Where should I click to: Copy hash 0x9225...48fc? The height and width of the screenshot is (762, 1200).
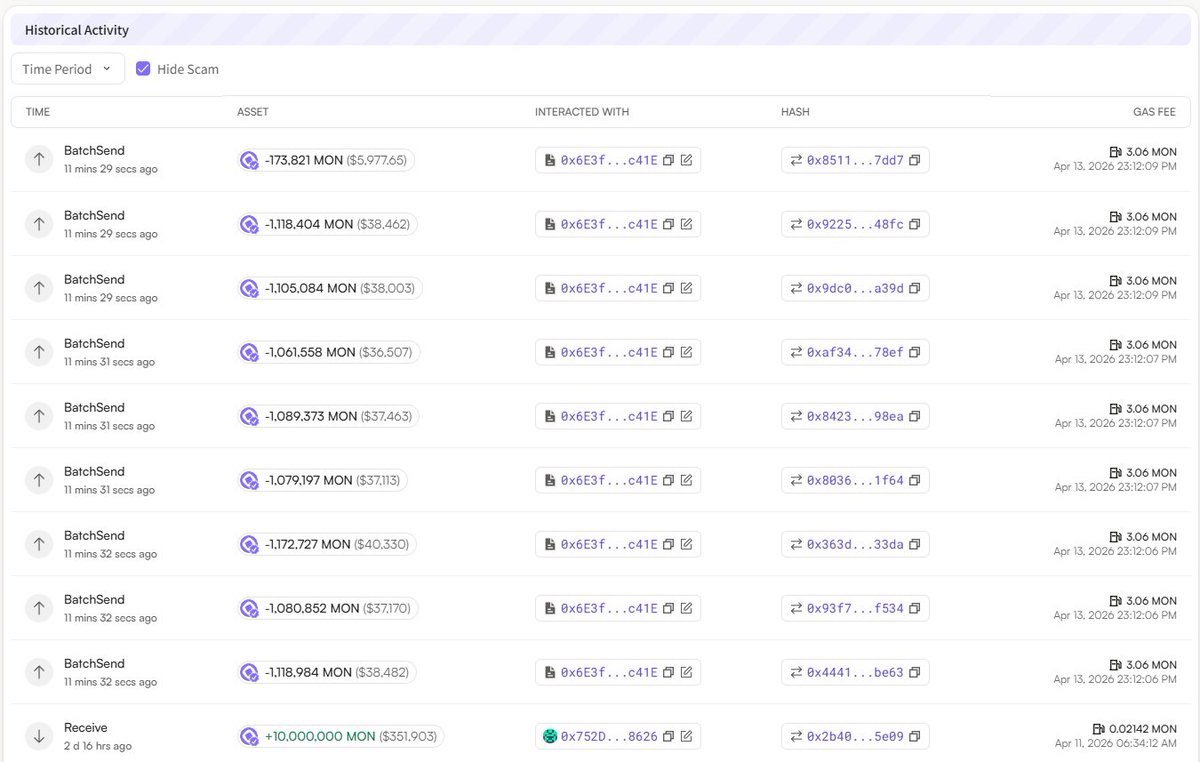point(914,224)
